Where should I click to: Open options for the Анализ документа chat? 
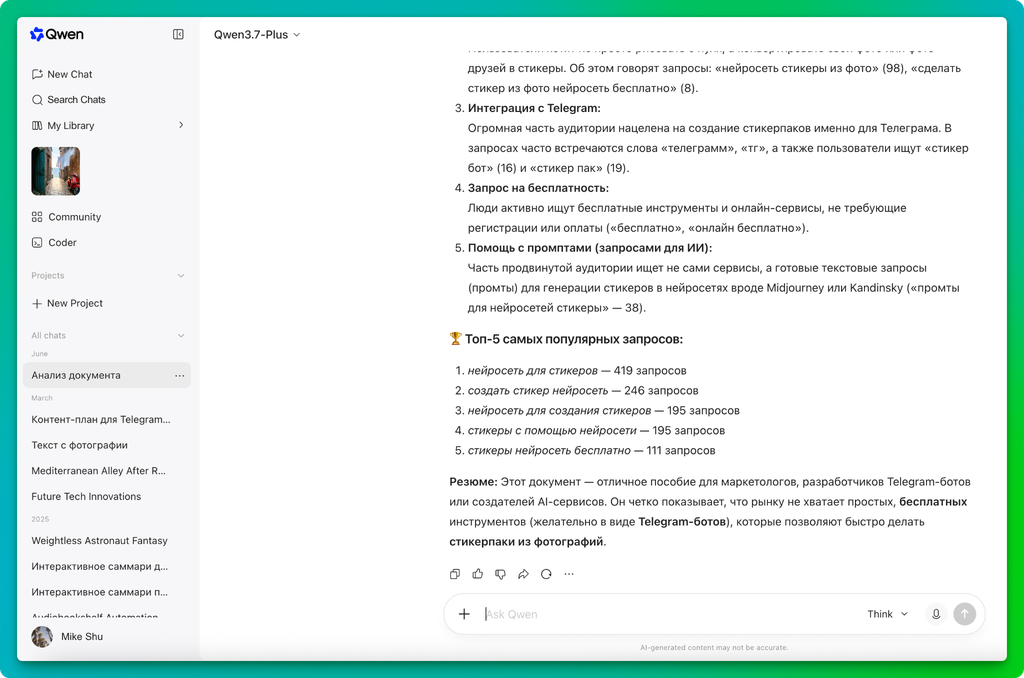(x=180, y=376)
